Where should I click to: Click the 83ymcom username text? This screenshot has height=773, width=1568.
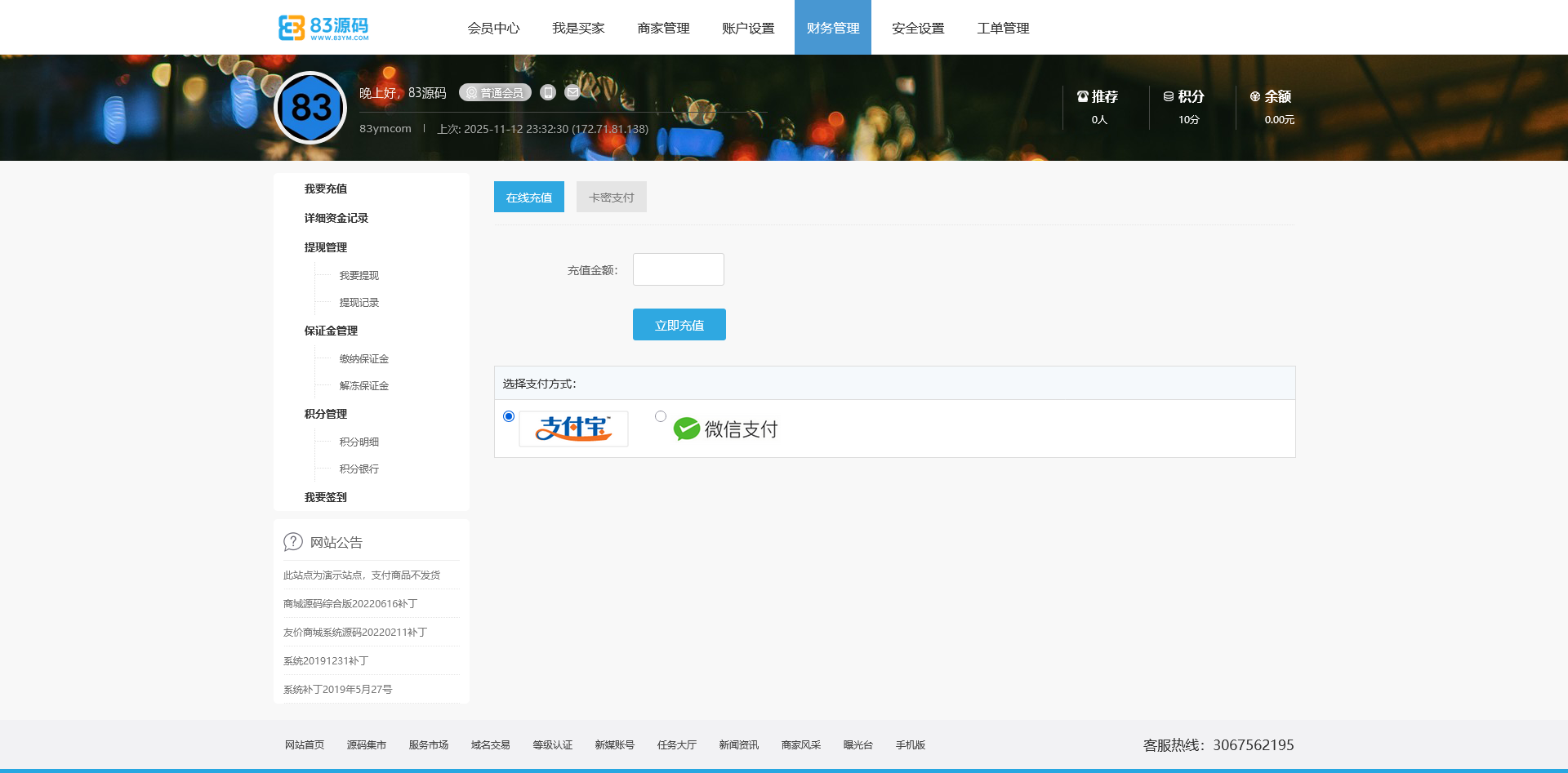click(x=385, y=129)
